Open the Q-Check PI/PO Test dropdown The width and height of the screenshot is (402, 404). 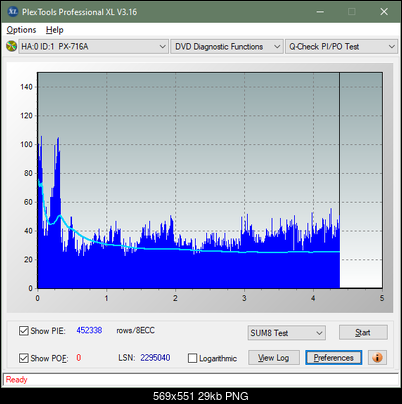(x=341, y=47)
